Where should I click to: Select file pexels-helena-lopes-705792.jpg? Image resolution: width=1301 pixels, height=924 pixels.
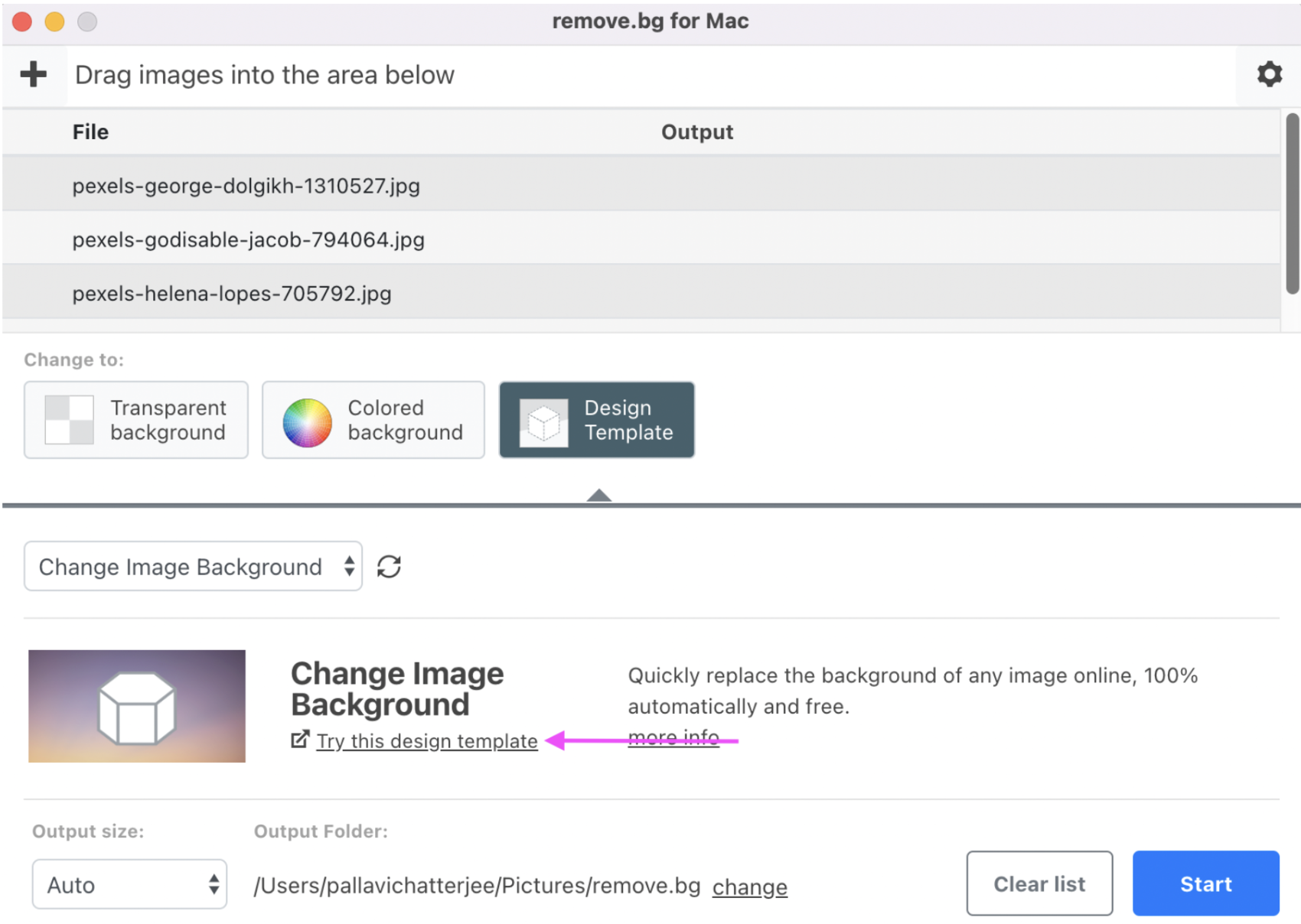(x=641, y=293)
